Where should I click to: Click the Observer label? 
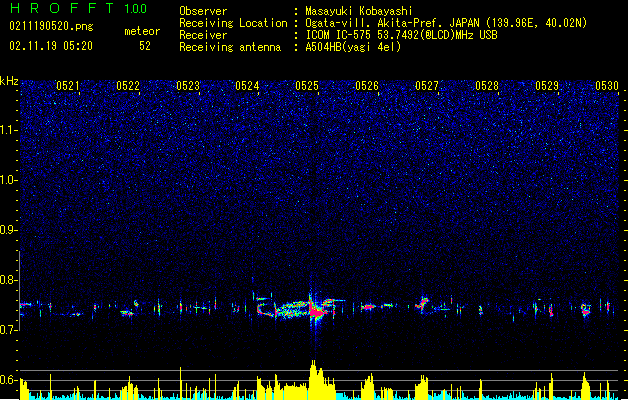pyautogui.click(x=203, y=11)
